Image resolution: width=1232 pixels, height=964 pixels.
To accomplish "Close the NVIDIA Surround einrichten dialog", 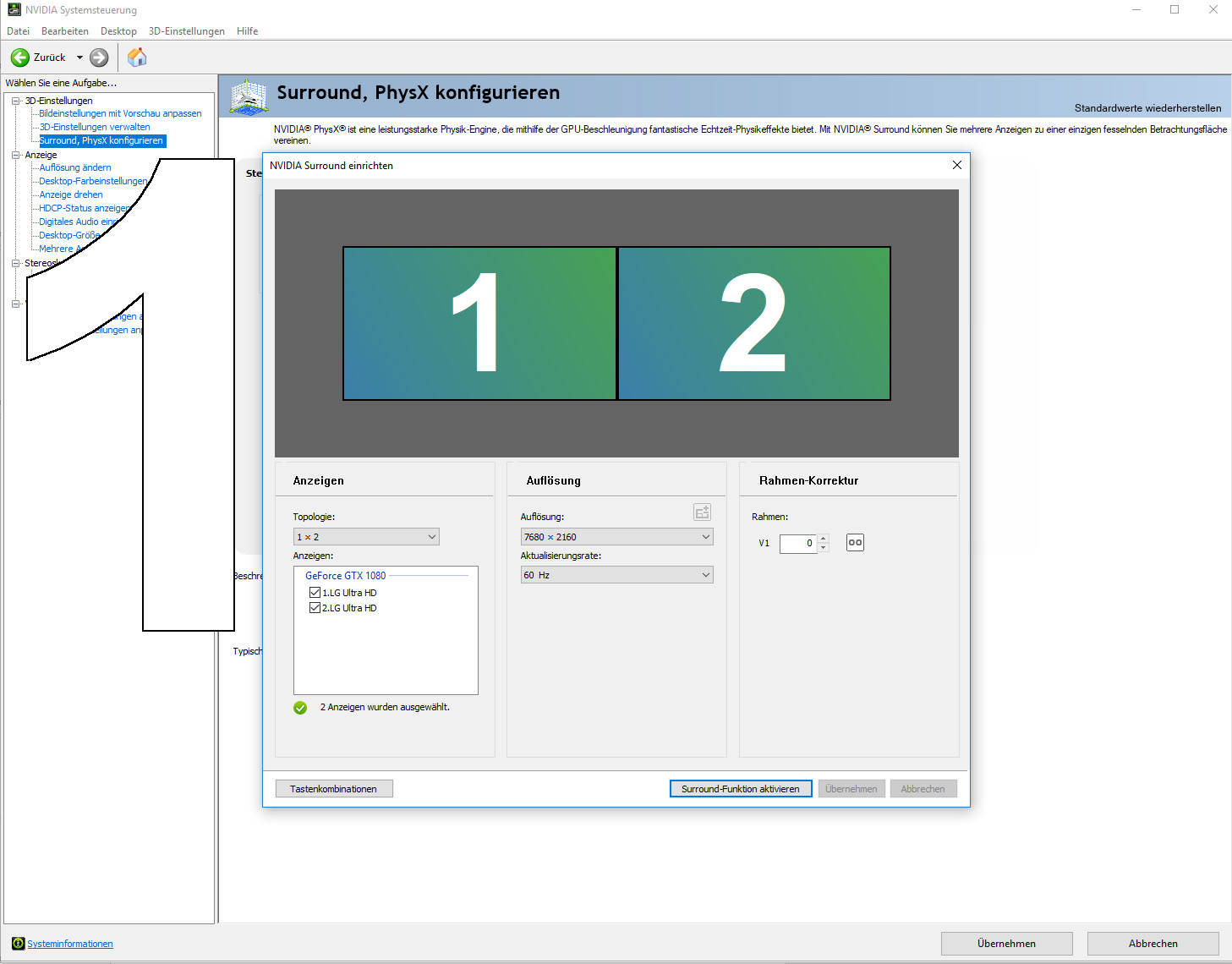I will click(x=957, y=165).
